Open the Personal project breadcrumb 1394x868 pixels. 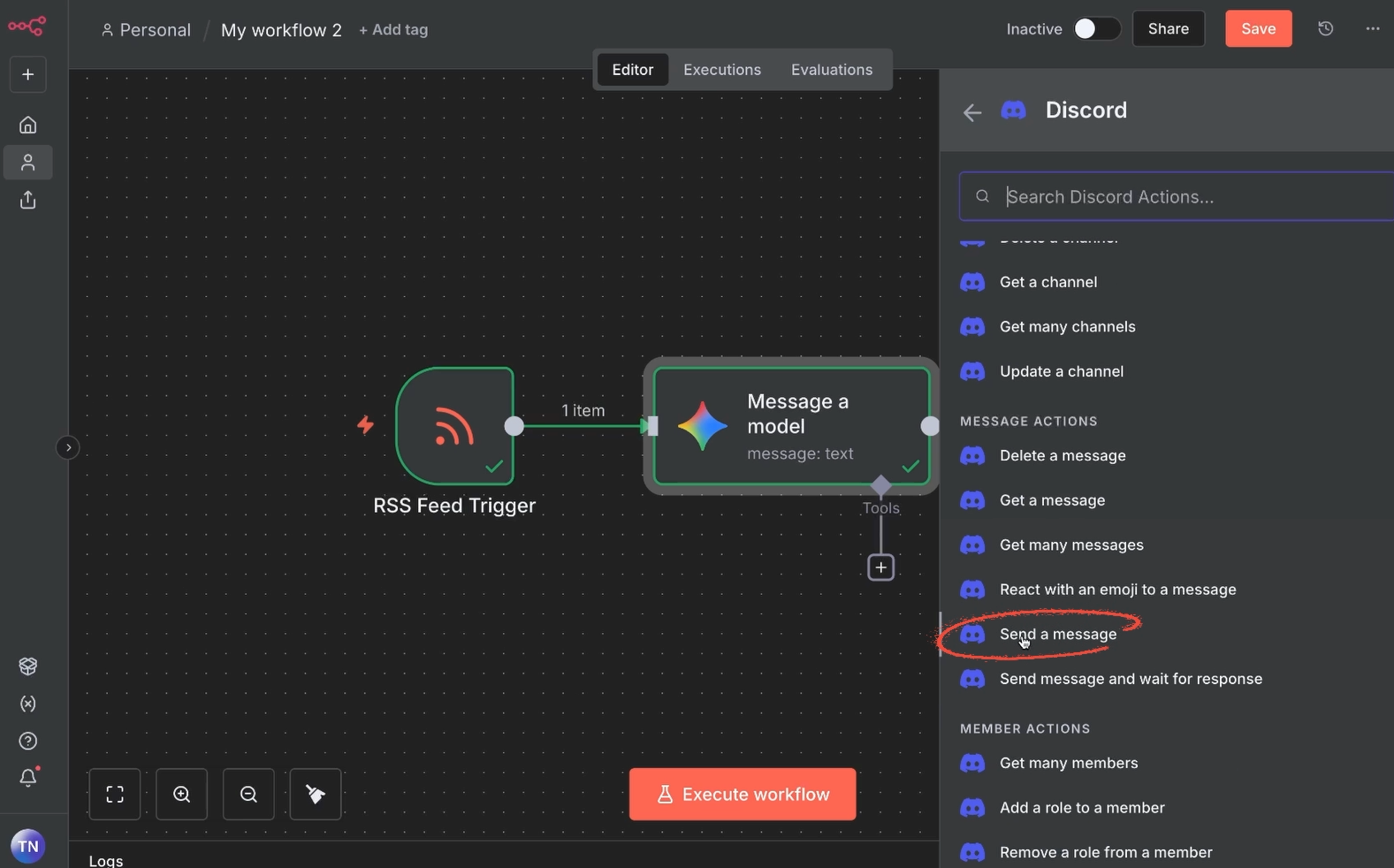(146, 30)
